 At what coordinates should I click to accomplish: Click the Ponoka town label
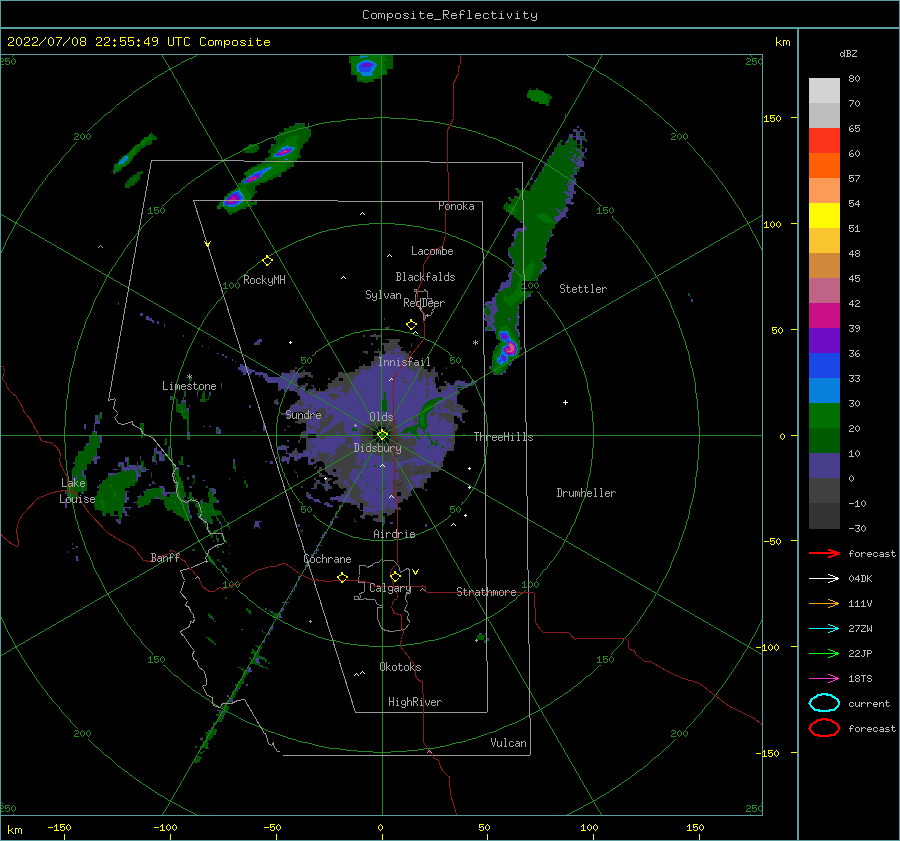click(x=456, y=206)
